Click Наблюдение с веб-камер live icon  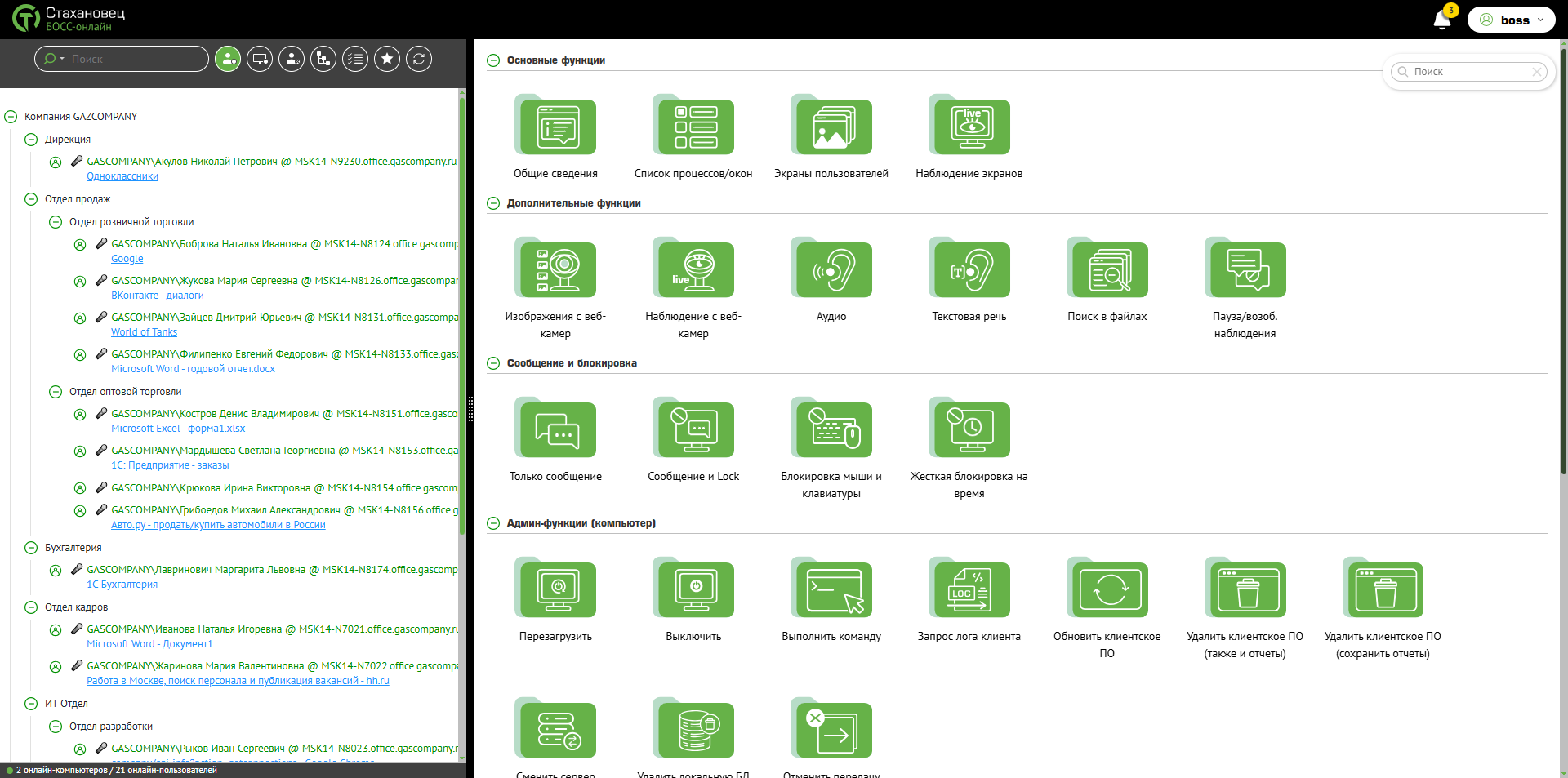tap(693, 269)
